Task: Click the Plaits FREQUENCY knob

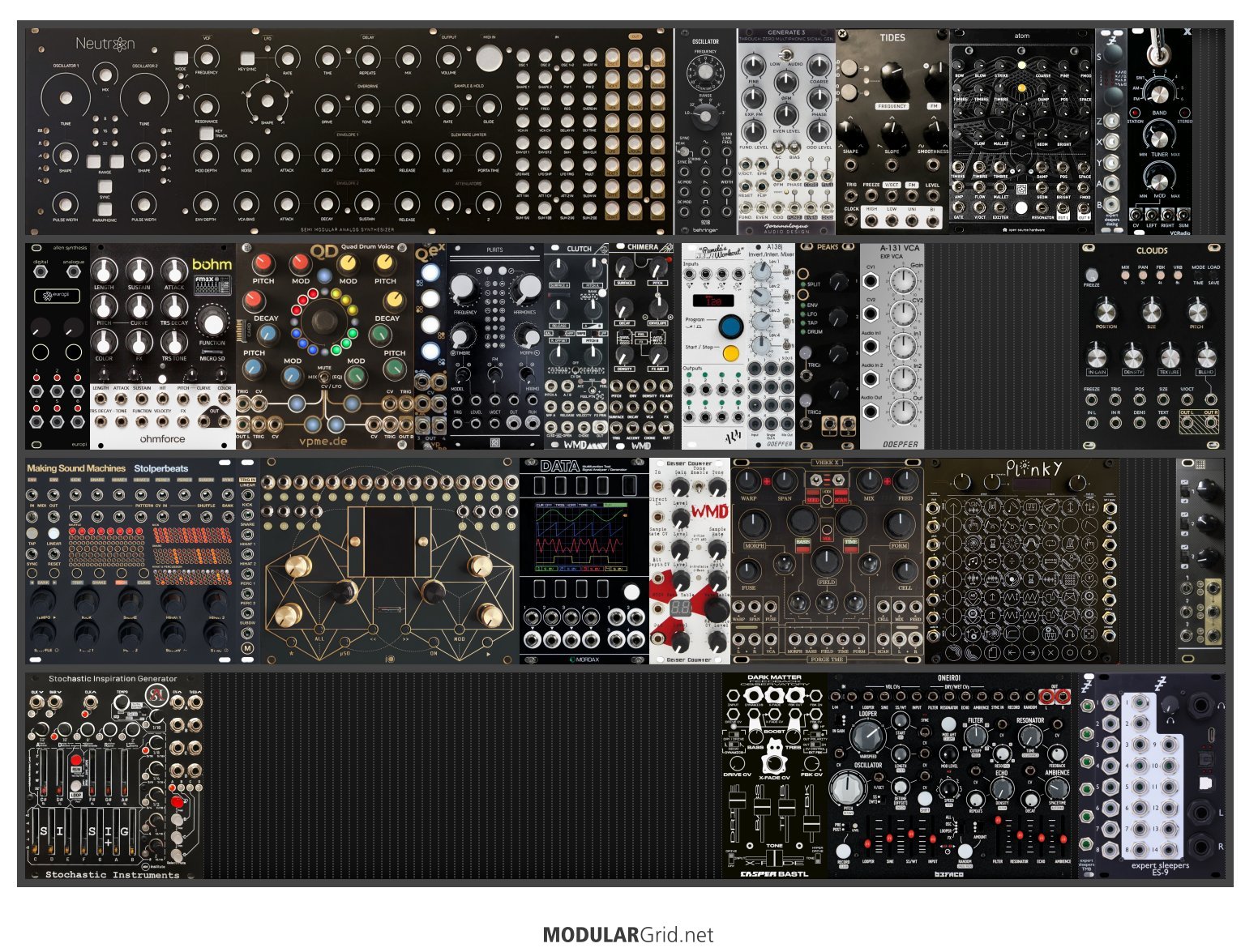Action: pos(464,287)
